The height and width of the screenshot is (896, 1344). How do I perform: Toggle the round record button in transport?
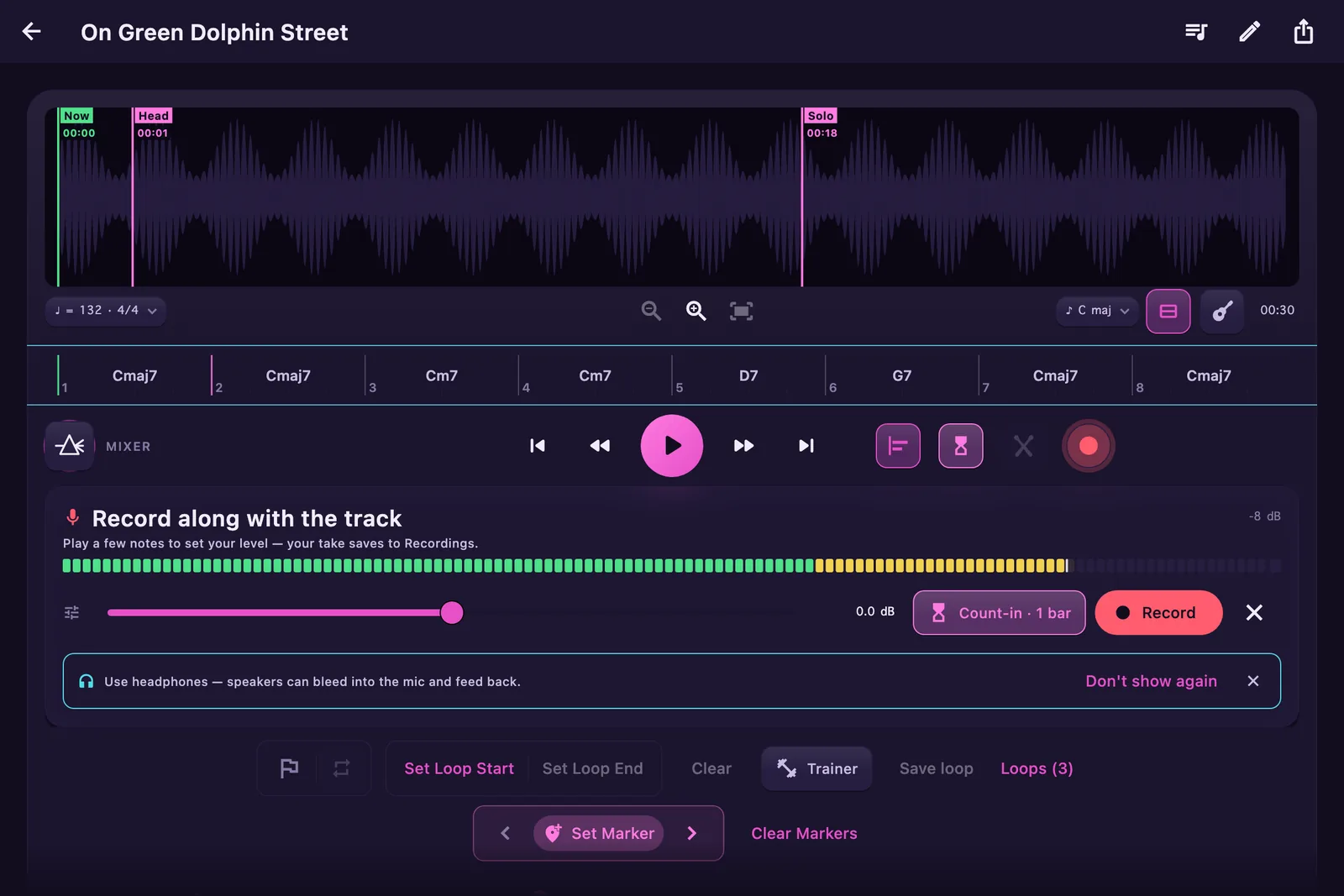click(x=1089, y=446)
